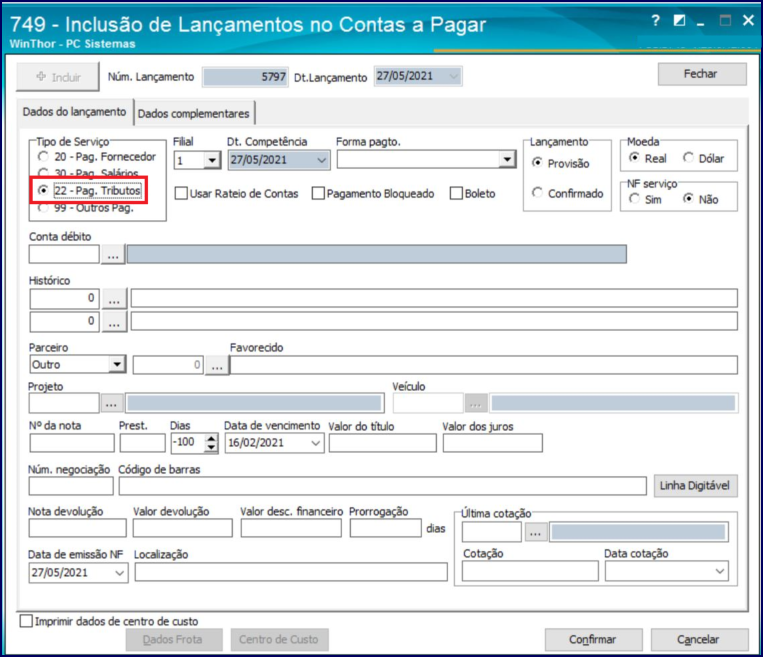
Task: Click the Confirmar button
Action: [x=593, y=639]
